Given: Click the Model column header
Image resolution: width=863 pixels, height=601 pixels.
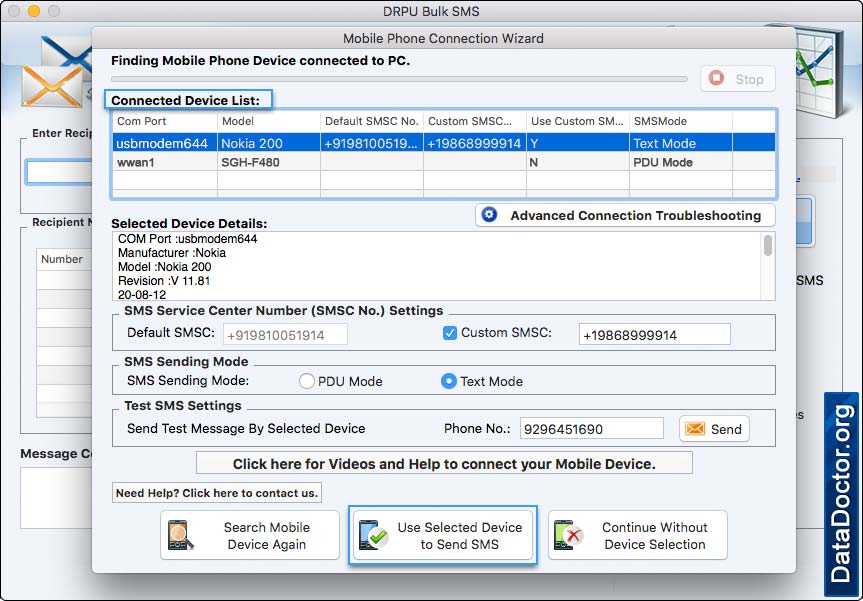Looking at the screenshot, I should pos(269,121).
